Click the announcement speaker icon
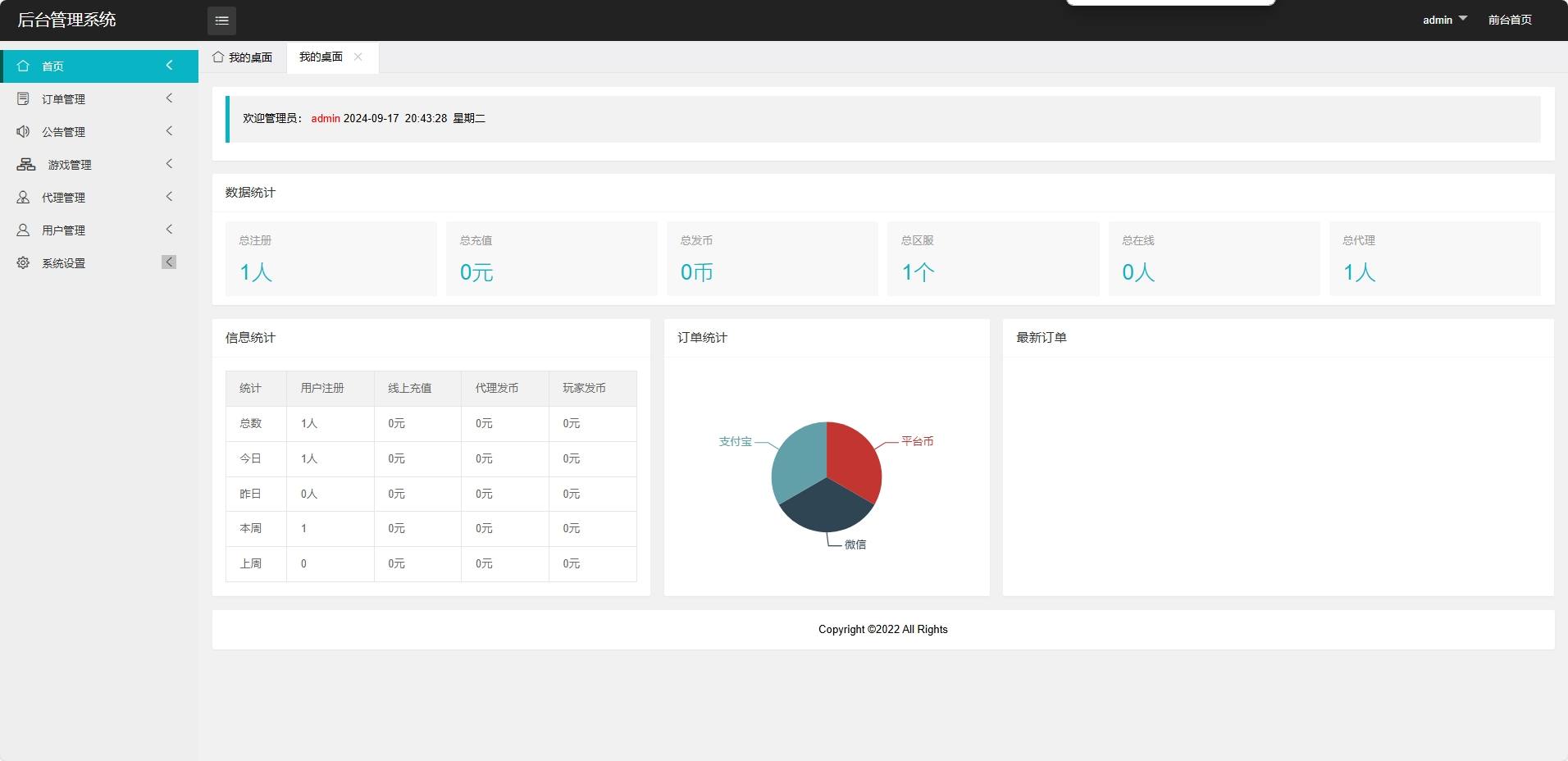 (x=23, y=131)
